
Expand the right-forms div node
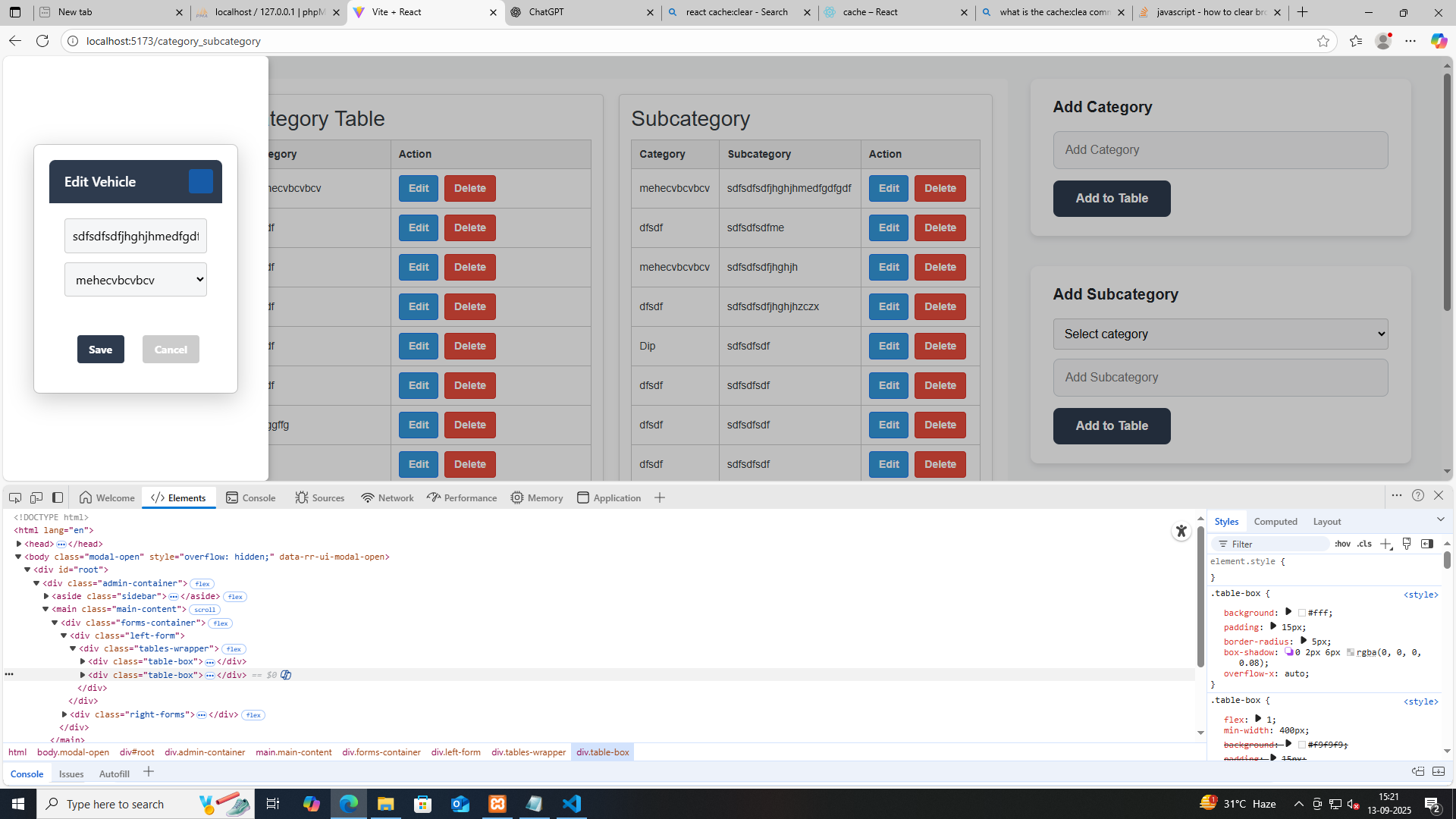pos(64,714)
